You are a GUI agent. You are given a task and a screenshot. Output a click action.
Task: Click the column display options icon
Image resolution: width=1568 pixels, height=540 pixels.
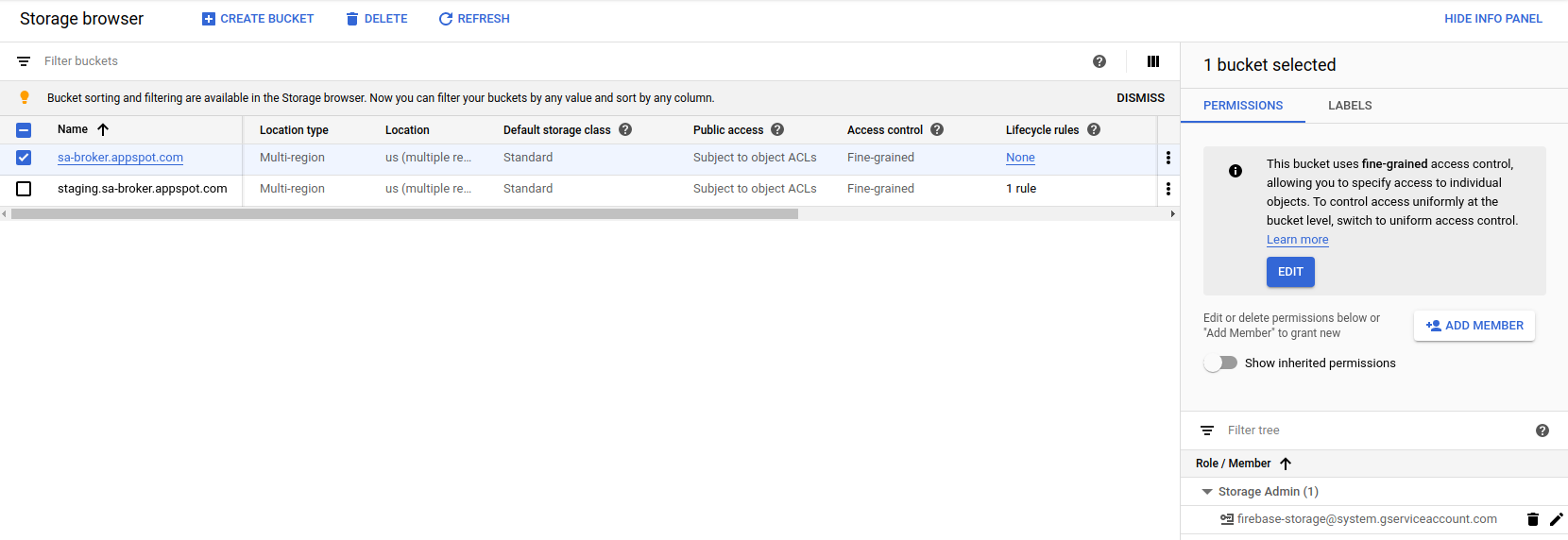(x=1153, y=61)
